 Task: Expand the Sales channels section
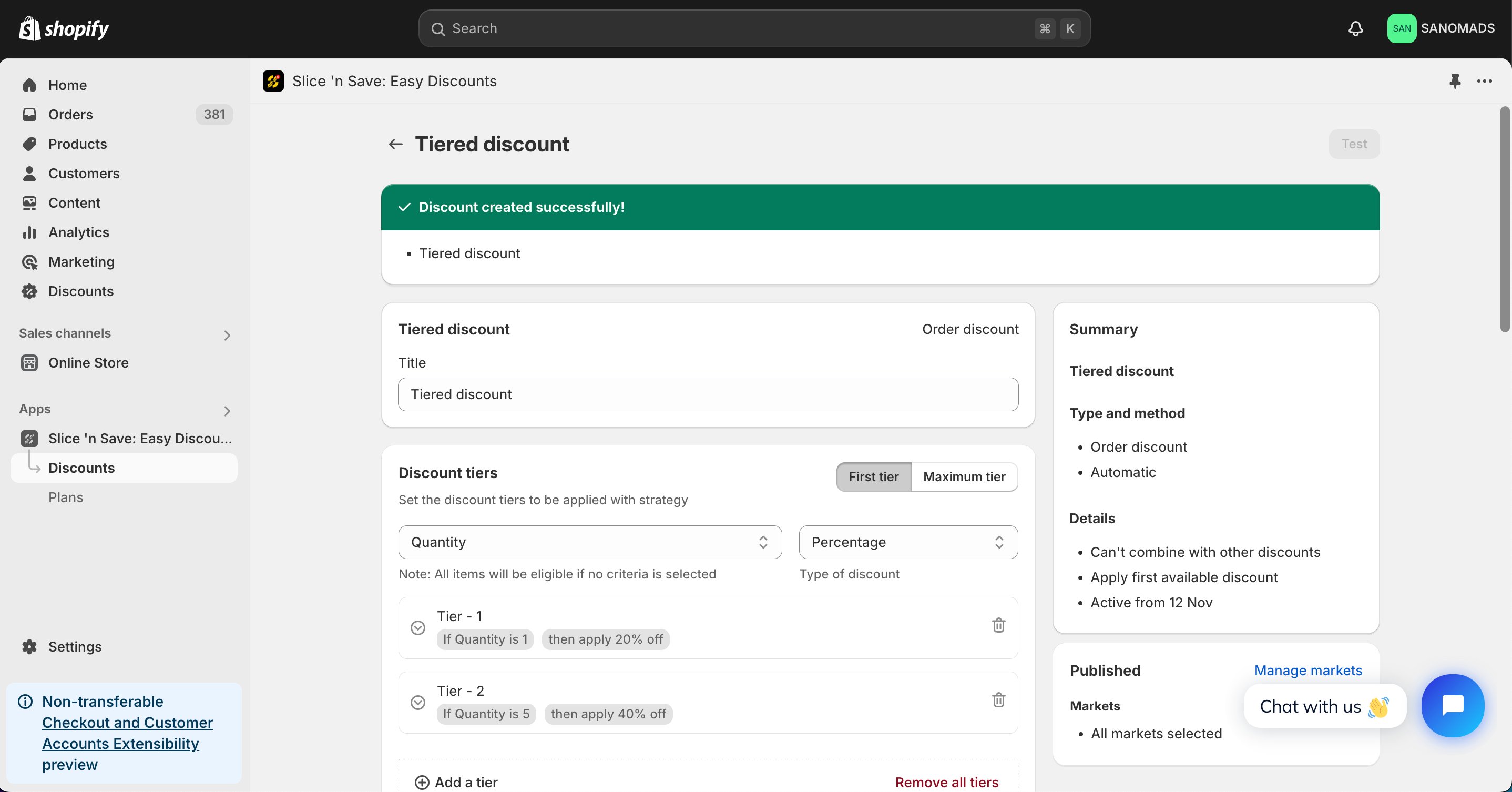coord(227,335)
